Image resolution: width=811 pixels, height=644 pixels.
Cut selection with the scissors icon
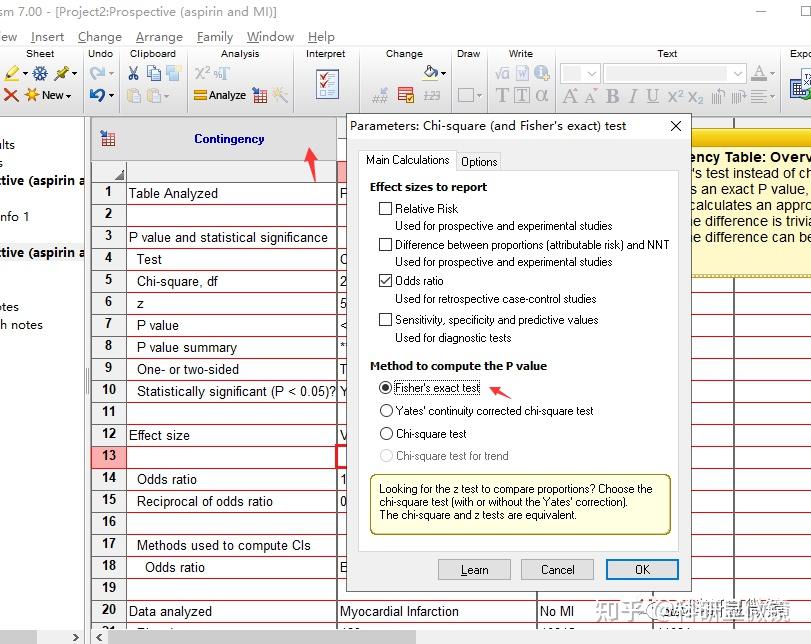click(x=133, y=73)
